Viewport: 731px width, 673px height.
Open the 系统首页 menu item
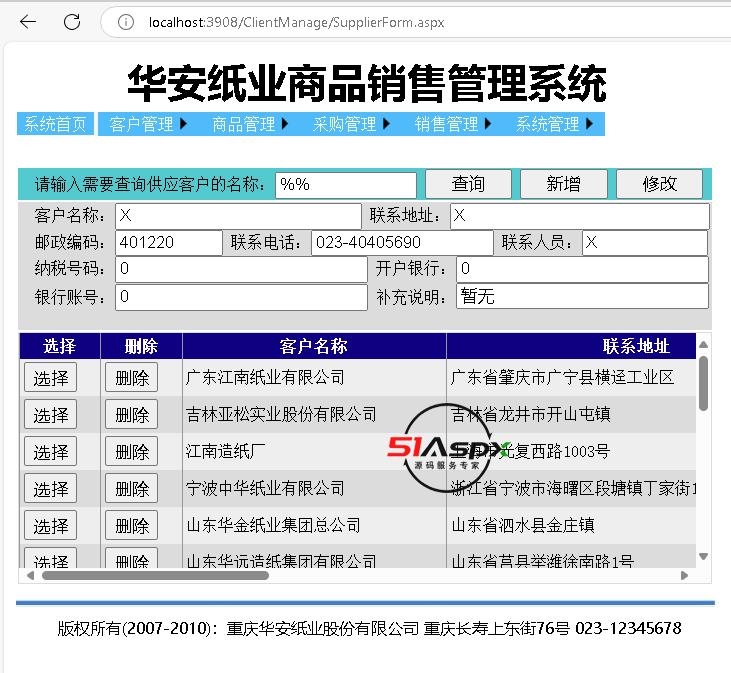55,124
